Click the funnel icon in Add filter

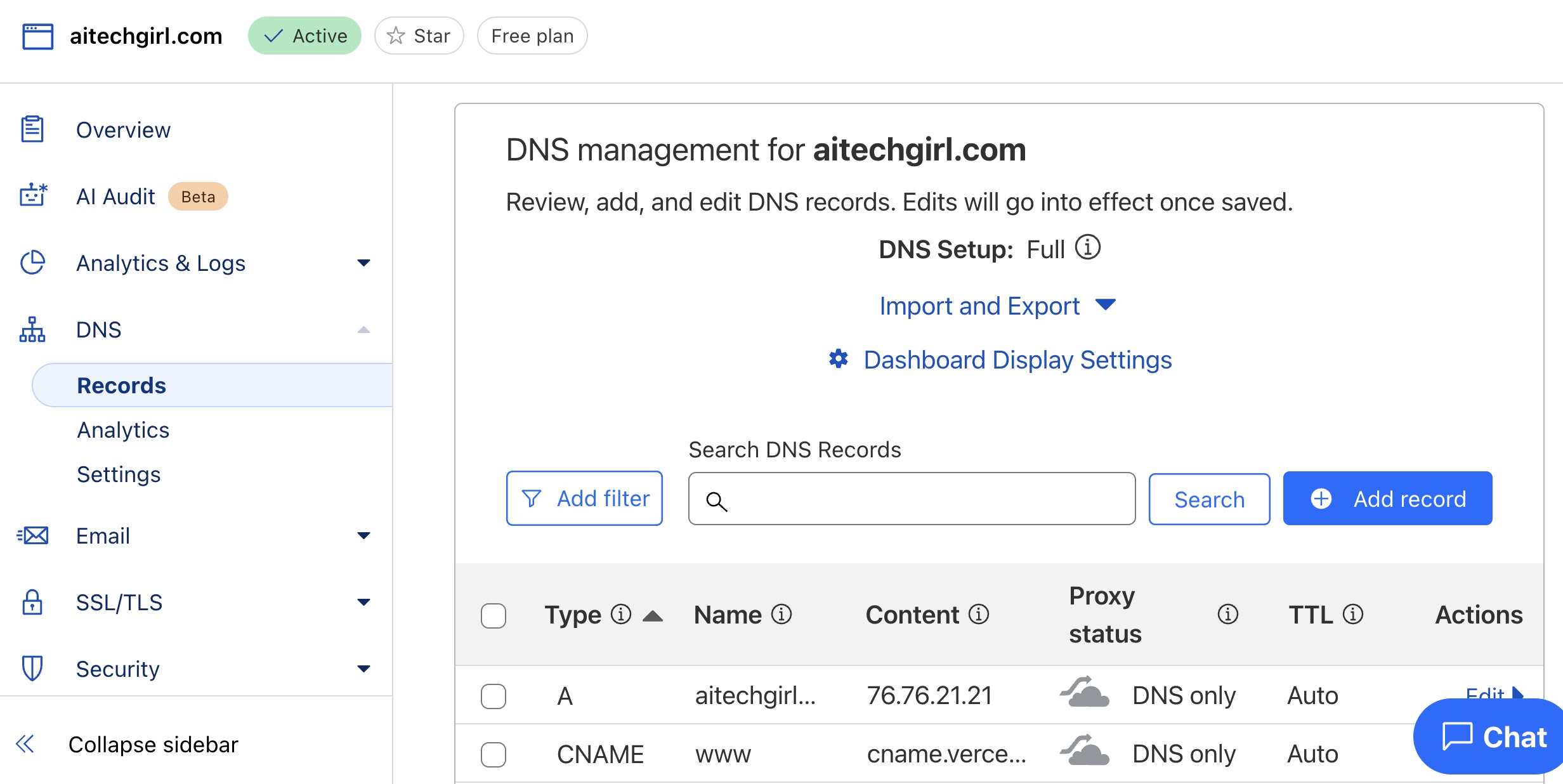(532, 499)
